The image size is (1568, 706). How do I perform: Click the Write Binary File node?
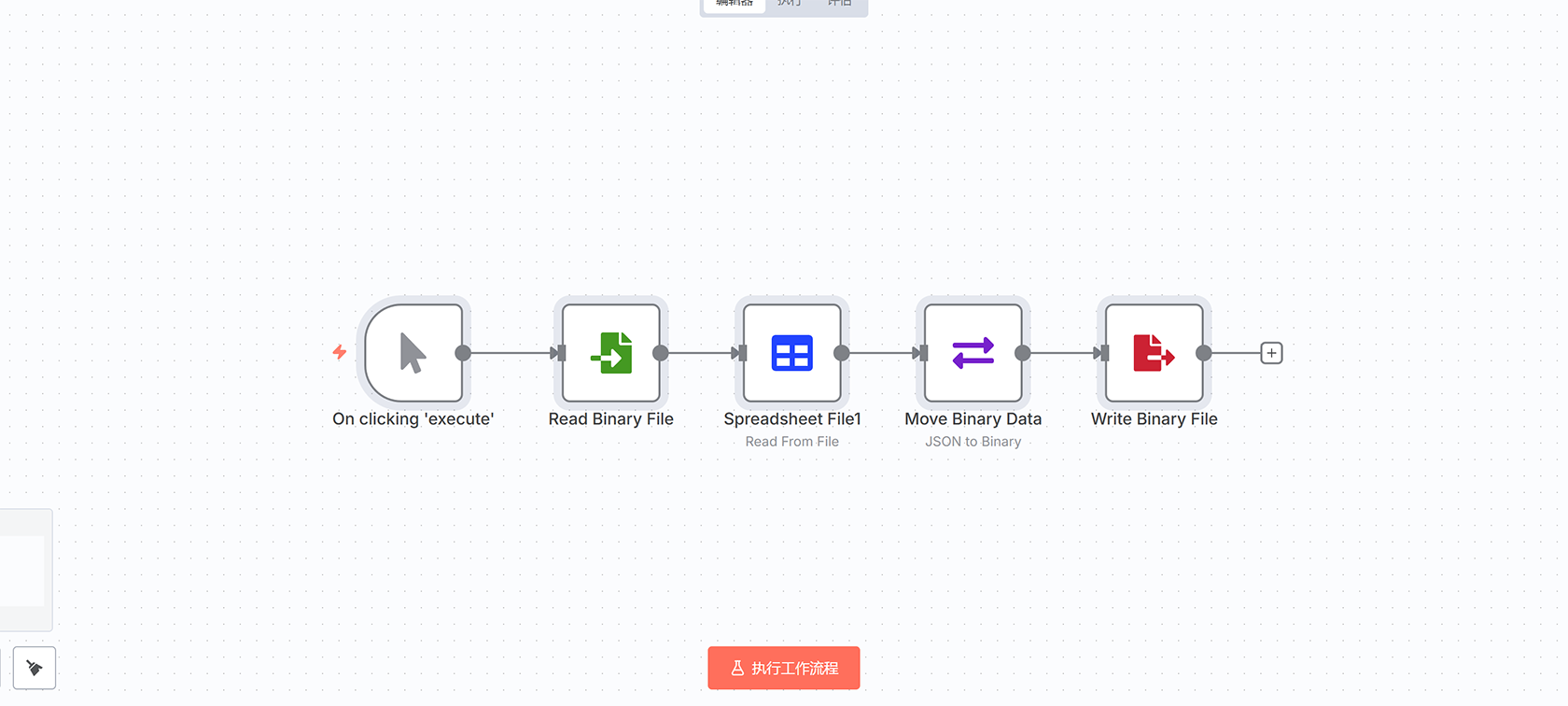pos(1155,353)
